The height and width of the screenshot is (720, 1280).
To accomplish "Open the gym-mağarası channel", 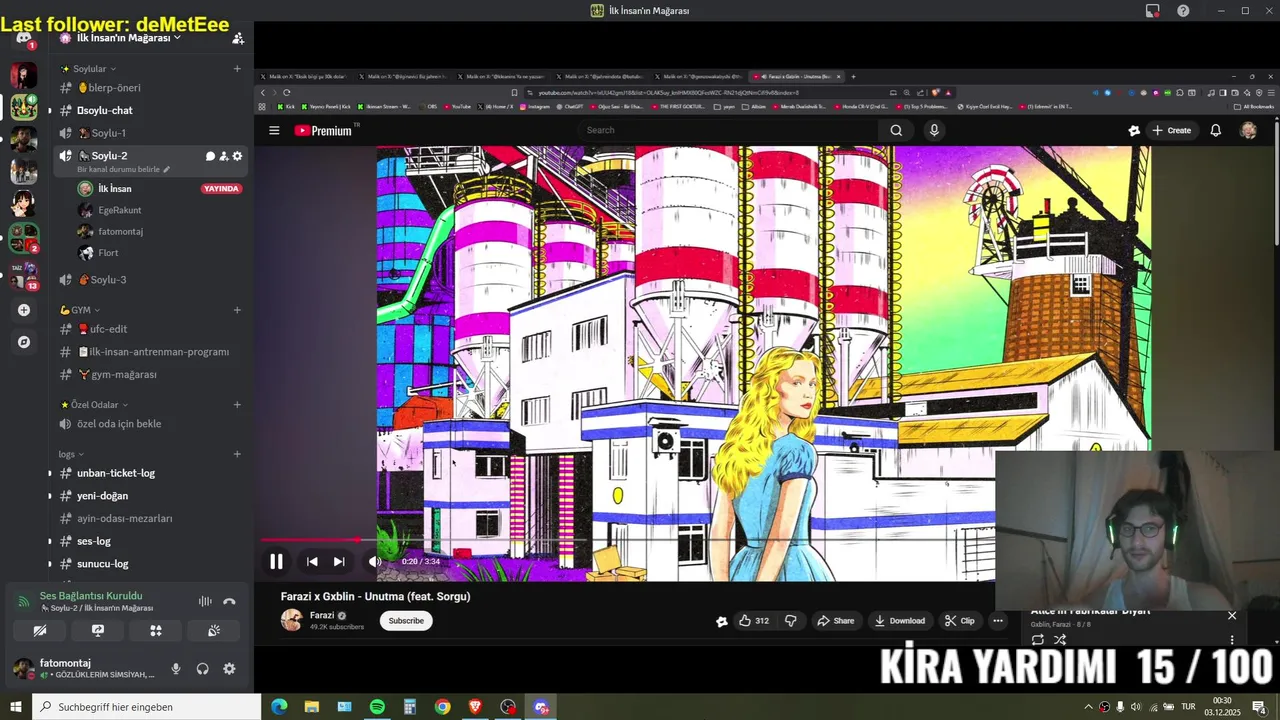I will coord(150,374).
